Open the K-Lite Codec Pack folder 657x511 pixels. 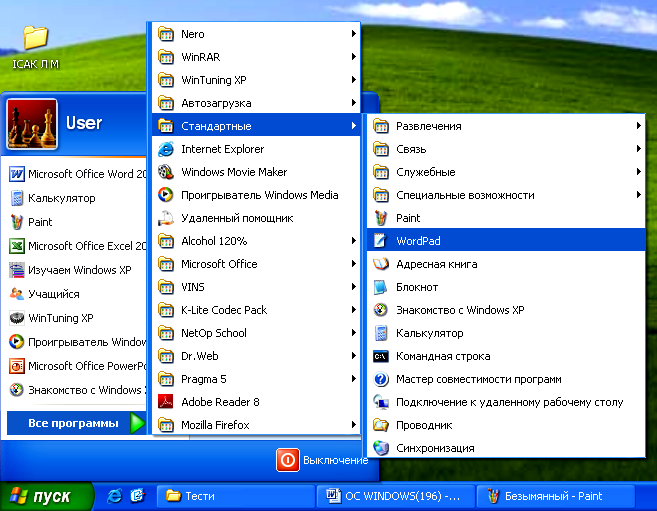coord(256,310)
